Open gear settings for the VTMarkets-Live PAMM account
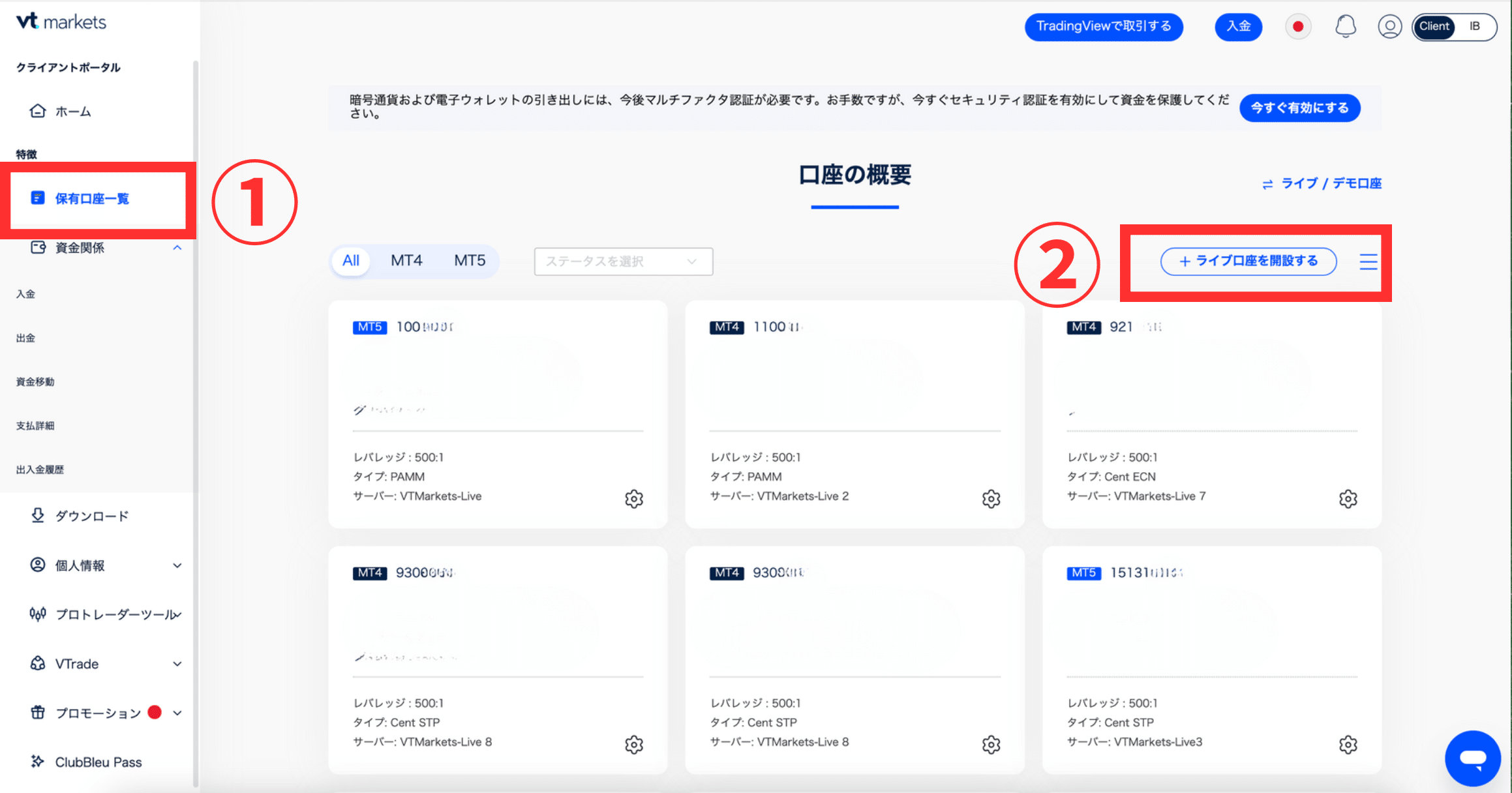The width and height of the screenshot is (1512, 793). [634, 499]
